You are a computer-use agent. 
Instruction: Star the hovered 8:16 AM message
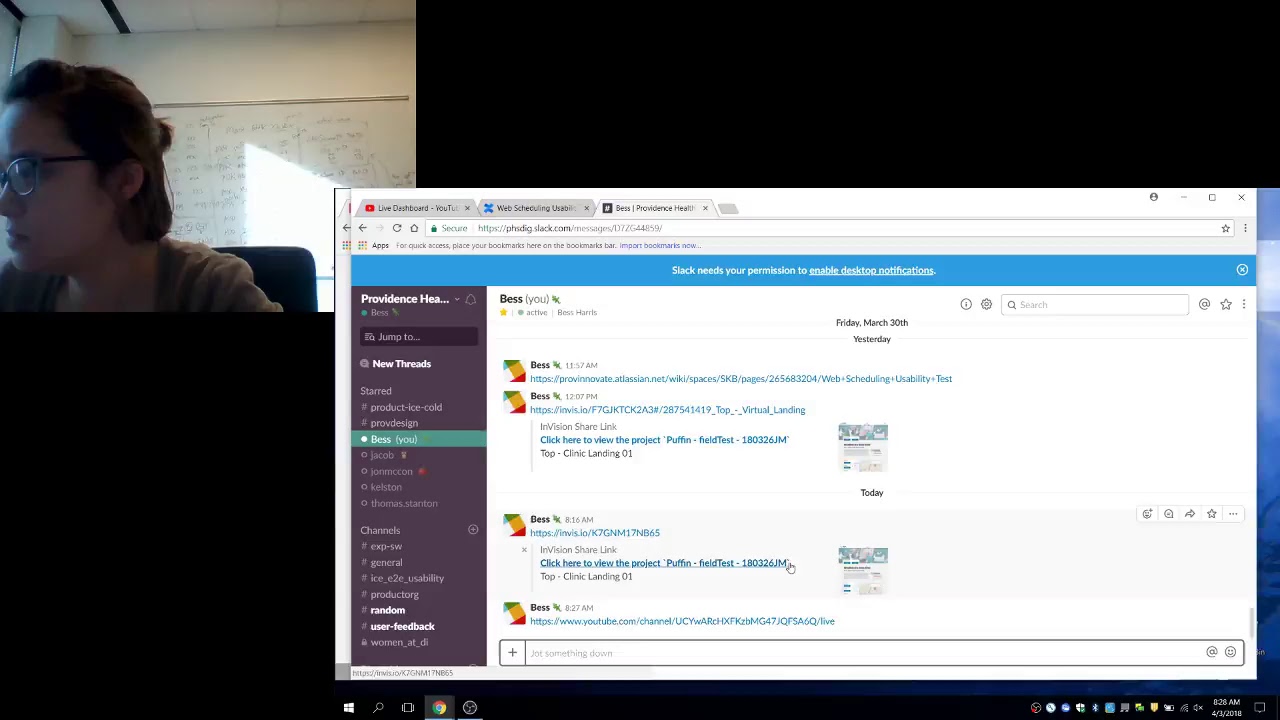coord(1211,514)
